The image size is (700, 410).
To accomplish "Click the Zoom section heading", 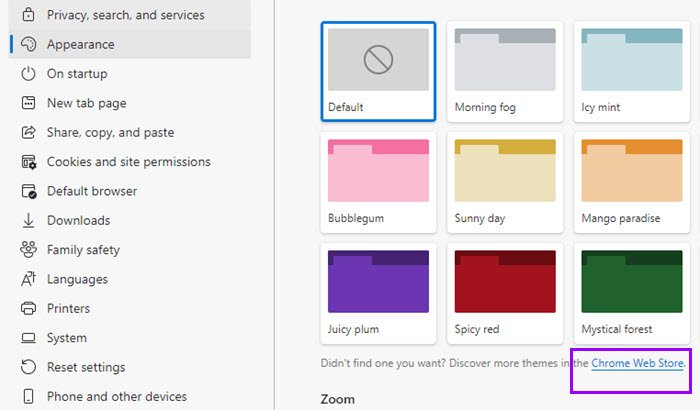I will pyautogui.click(x=338, y=399).
